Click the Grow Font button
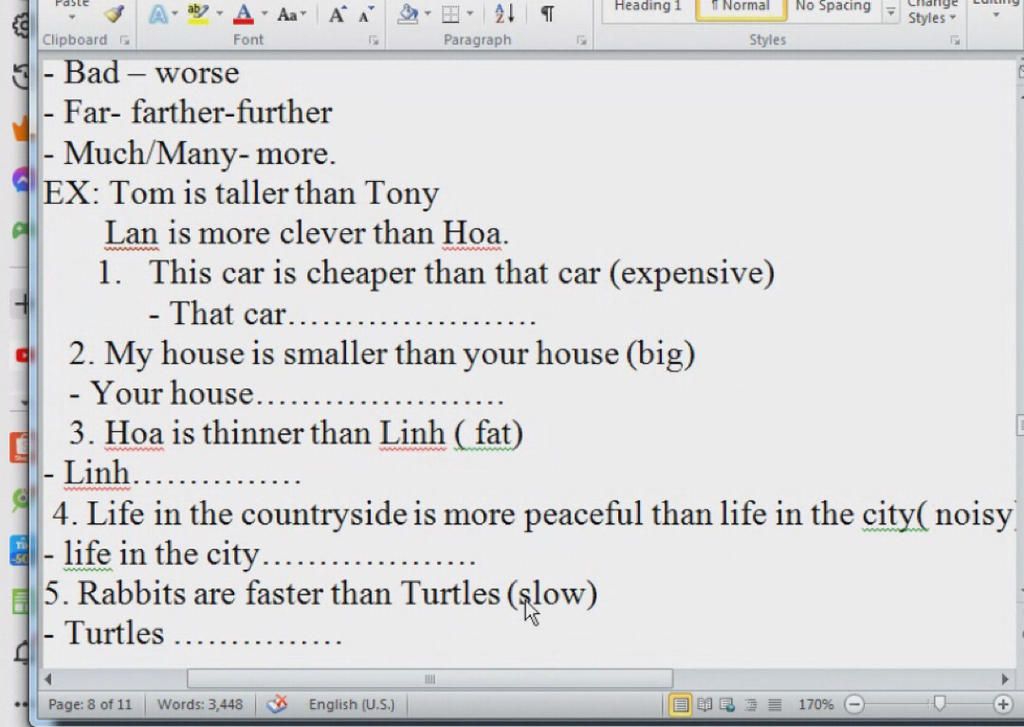The height and width of the screenshot is (727, 1024). pos(337,14)
